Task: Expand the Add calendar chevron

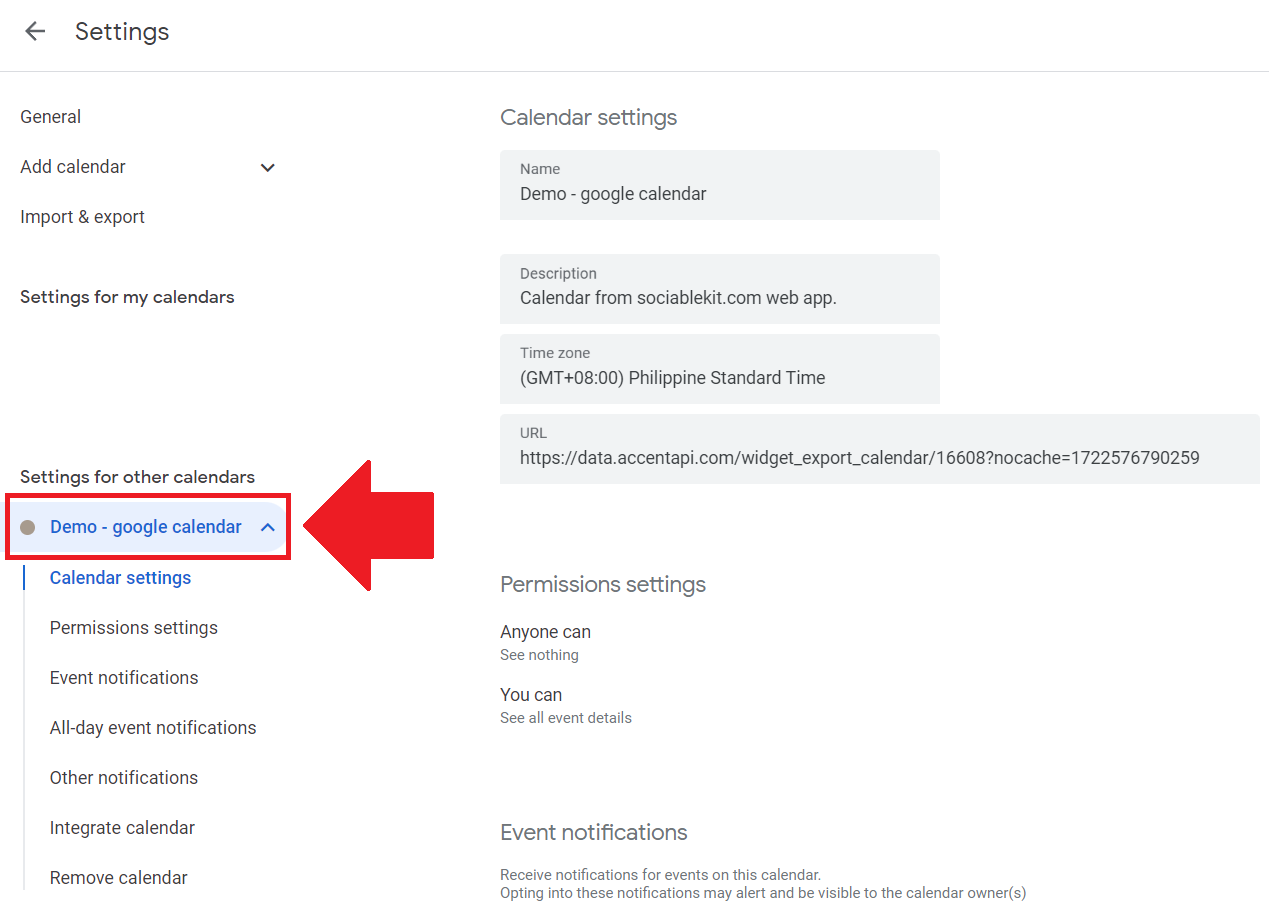Action: (x=267, y=167)
